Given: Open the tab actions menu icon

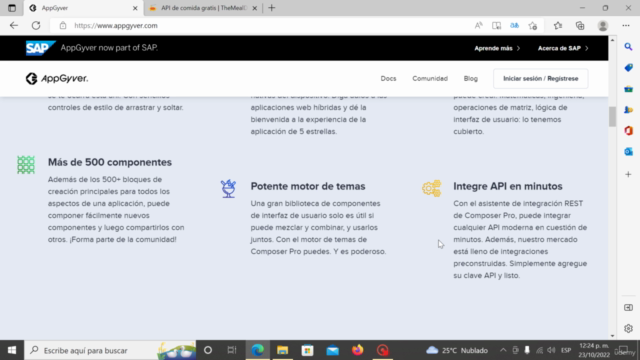Looking at the screenshot, I should (x=12, y=8).
